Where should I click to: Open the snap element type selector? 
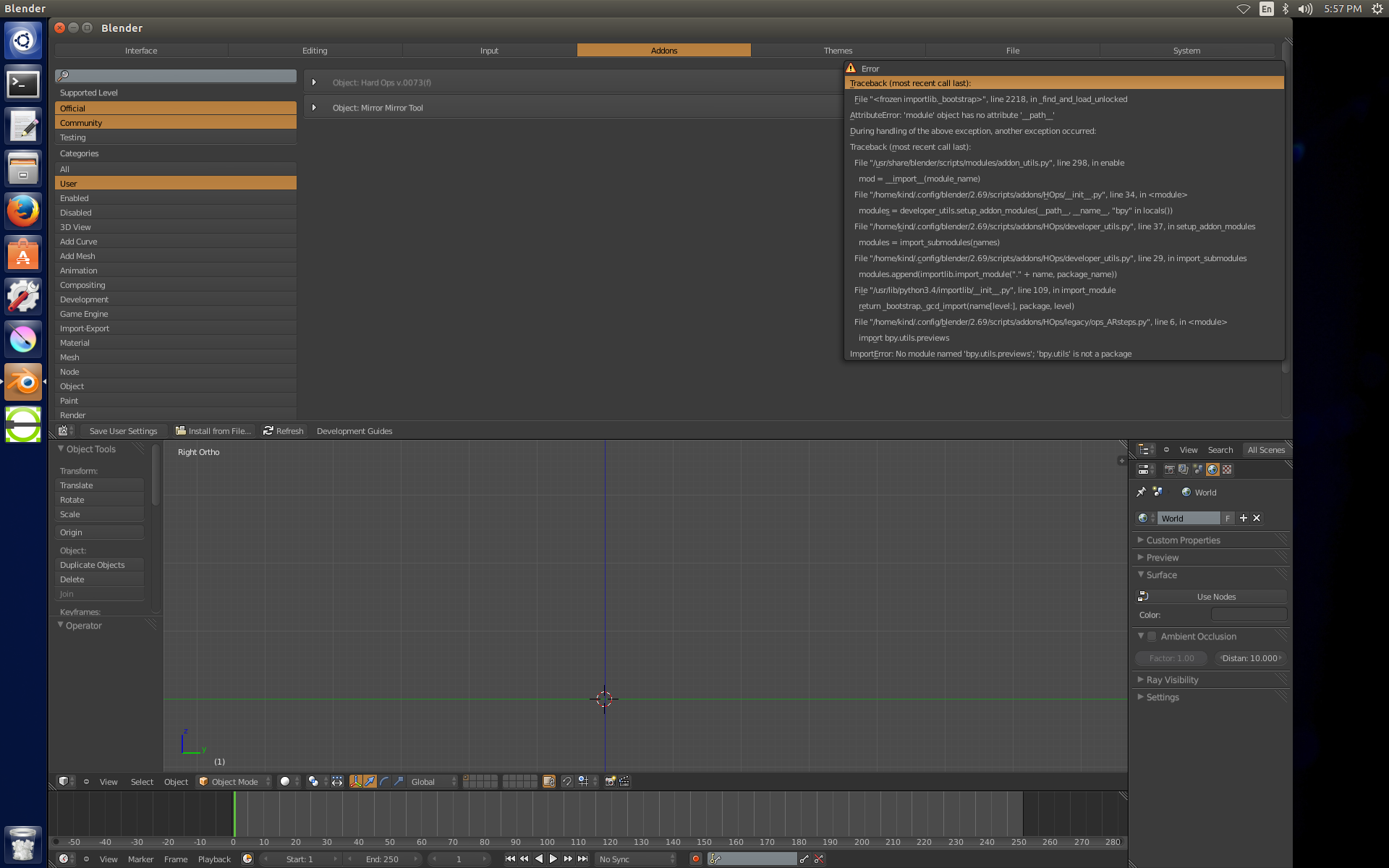click(x=587, y=781)
